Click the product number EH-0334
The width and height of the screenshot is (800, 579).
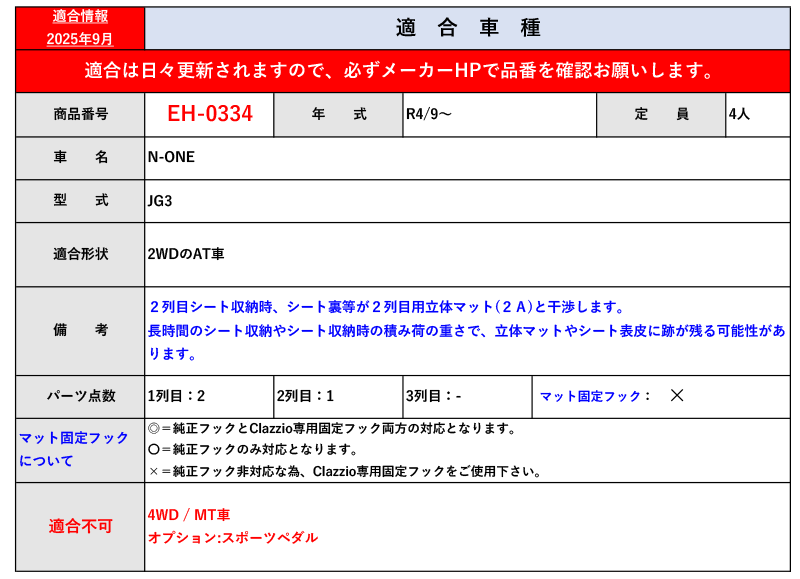click(209, 114)
